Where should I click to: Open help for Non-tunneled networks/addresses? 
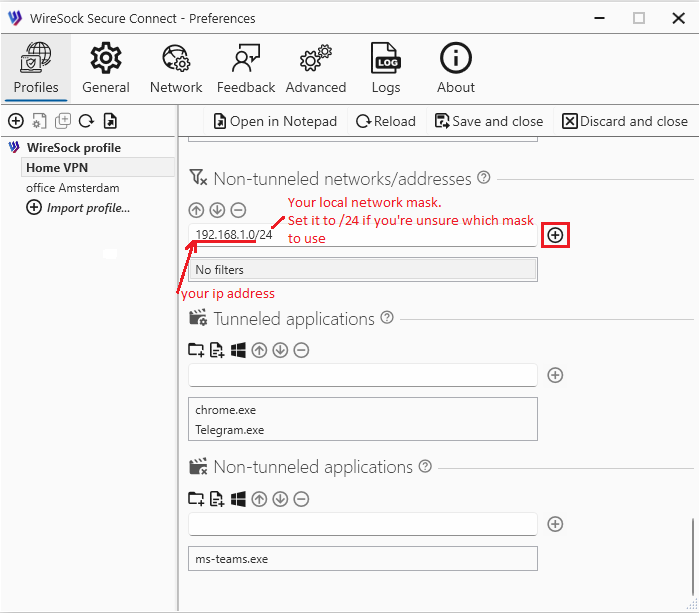pyautogui.click(x=484, y=178)
